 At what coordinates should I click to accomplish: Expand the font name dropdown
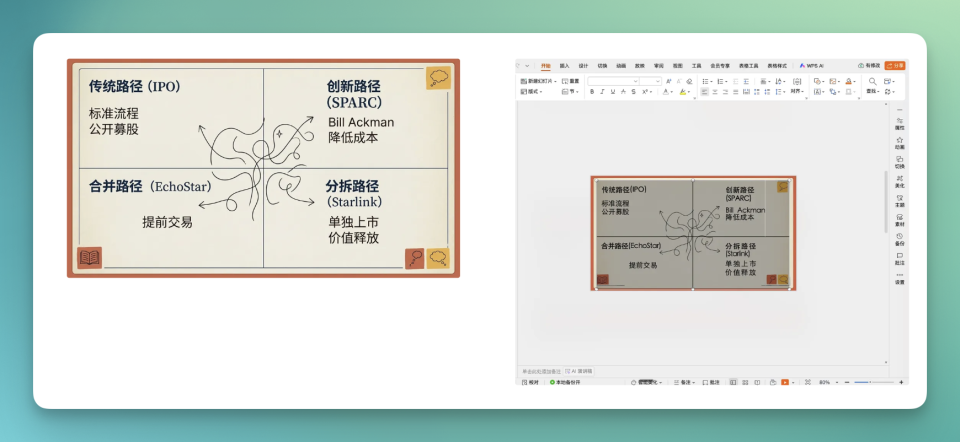click(x=635, y=81)
